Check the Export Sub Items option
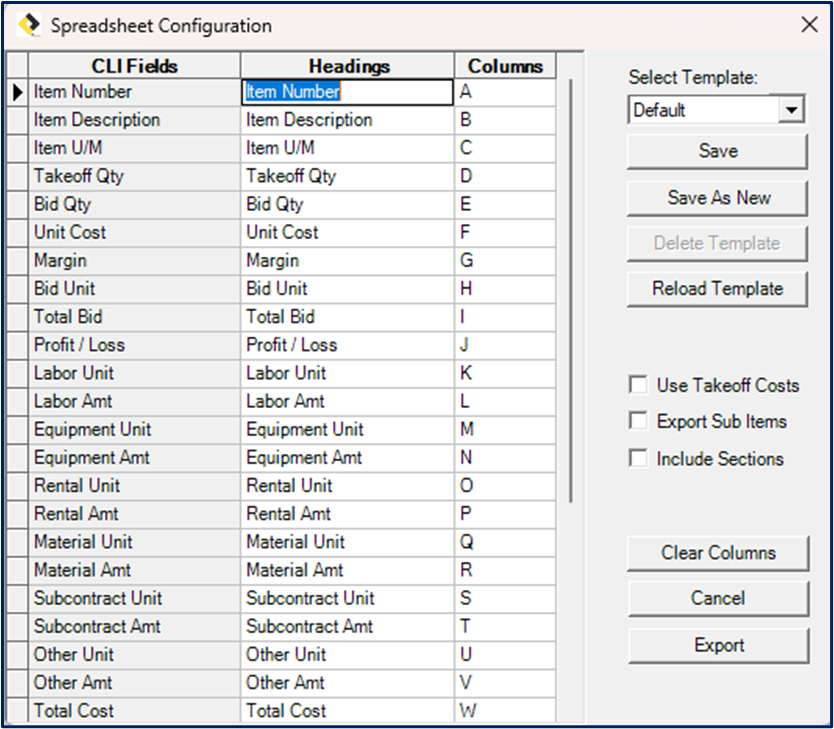The image size is (834, 729). tap(638, 421)
